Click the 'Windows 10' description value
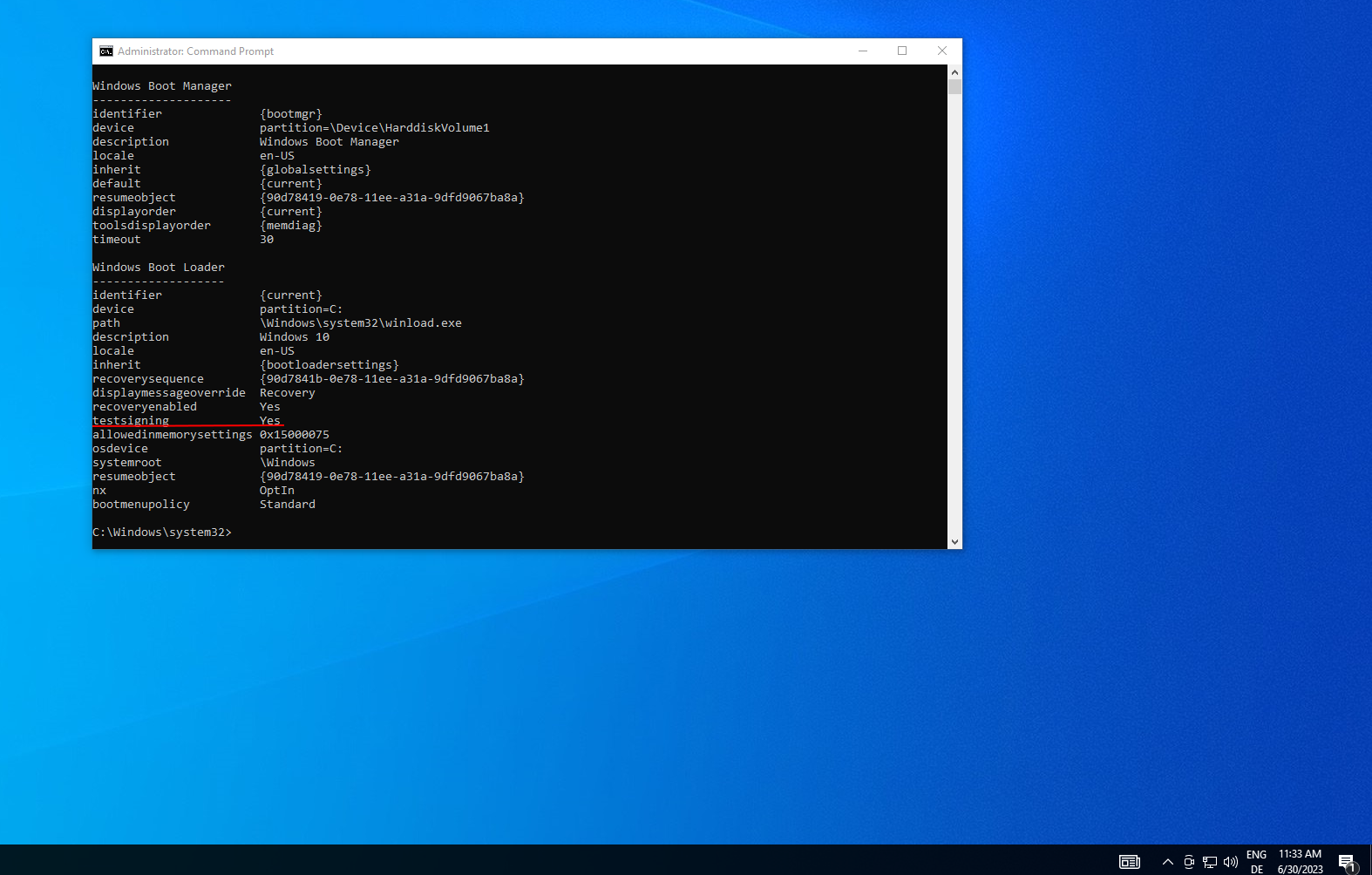1372x875 pixels. 295,337
